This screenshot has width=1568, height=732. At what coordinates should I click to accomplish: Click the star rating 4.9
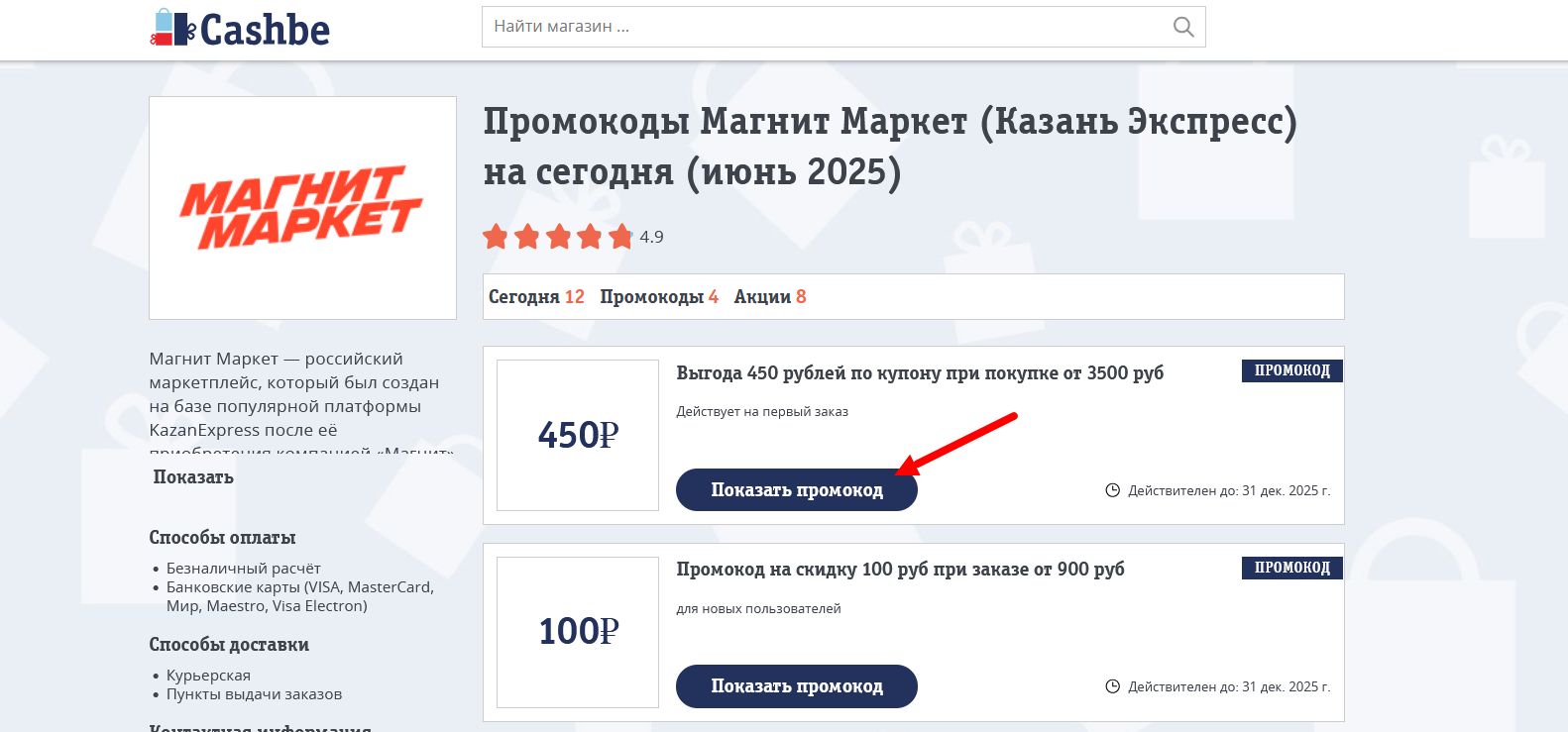click(x=573, y=237)
